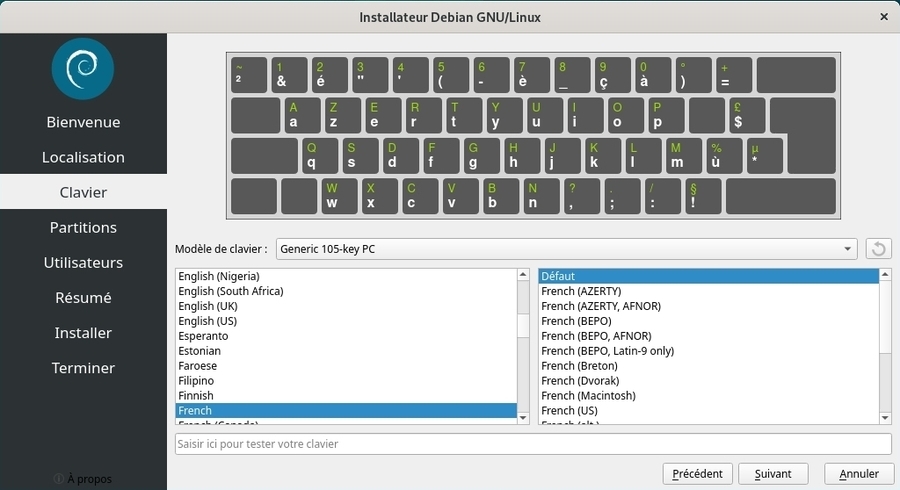Click layout list scrollbar up arrow
900x490 pixels.
pos(523,275)
